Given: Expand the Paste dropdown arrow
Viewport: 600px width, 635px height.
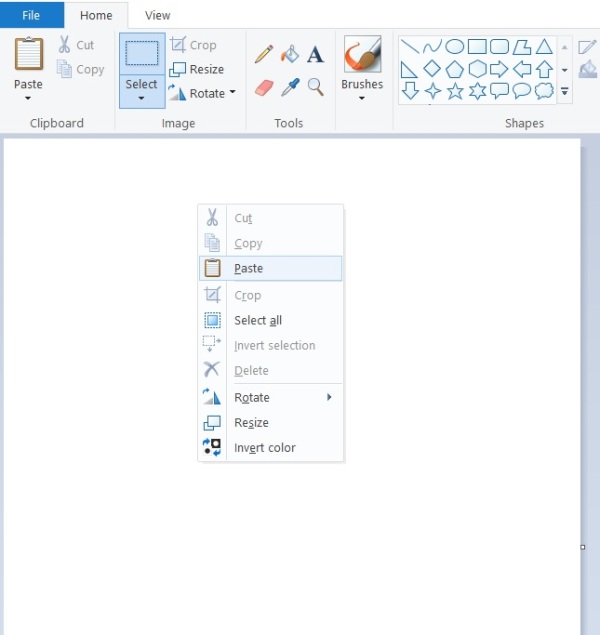Looking at the screenshot, I should (x=28, y=98).
